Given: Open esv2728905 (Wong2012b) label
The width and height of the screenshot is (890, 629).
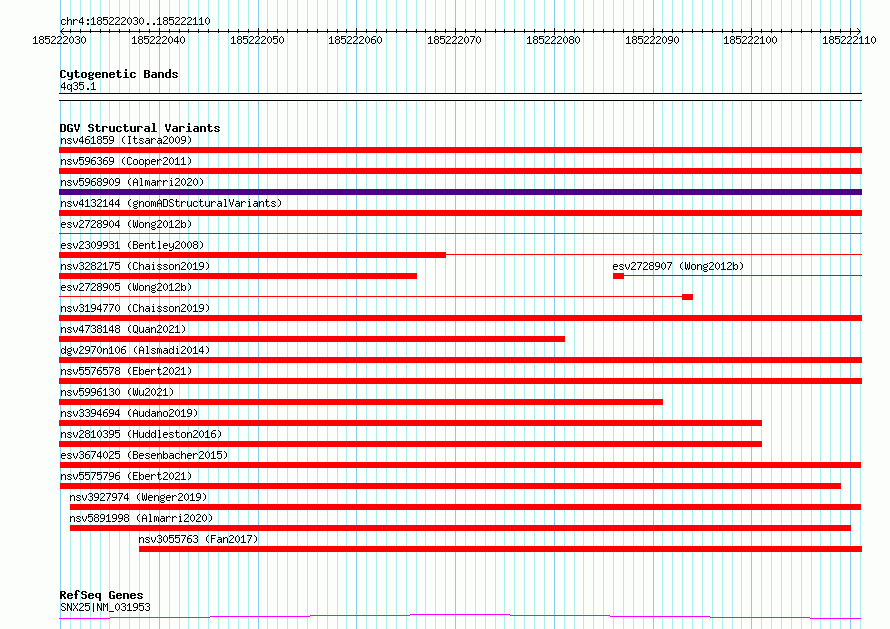Looking at the screenshot, I should pos(126,287).
